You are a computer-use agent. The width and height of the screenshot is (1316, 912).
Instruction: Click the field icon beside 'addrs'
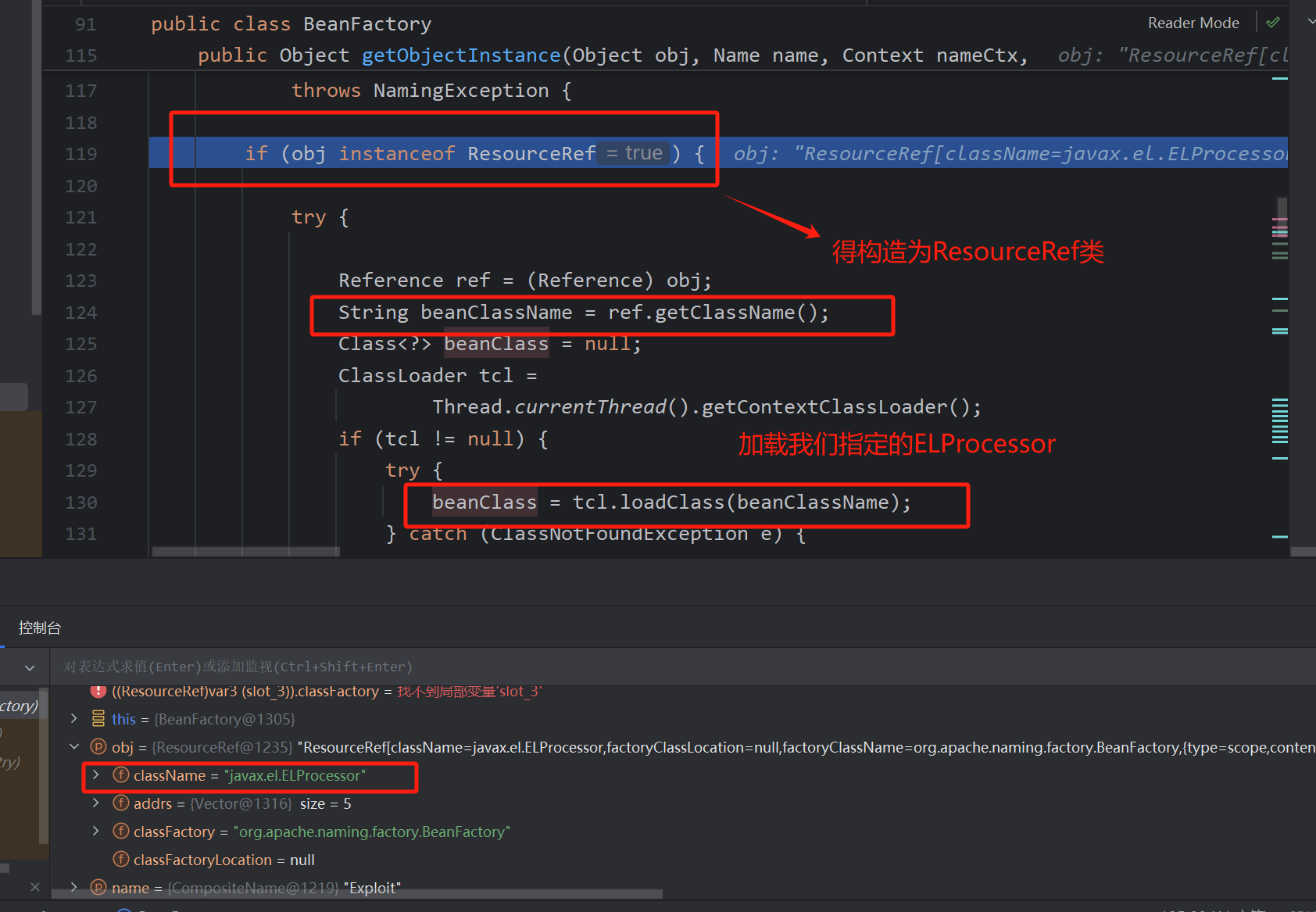(121, 803)
